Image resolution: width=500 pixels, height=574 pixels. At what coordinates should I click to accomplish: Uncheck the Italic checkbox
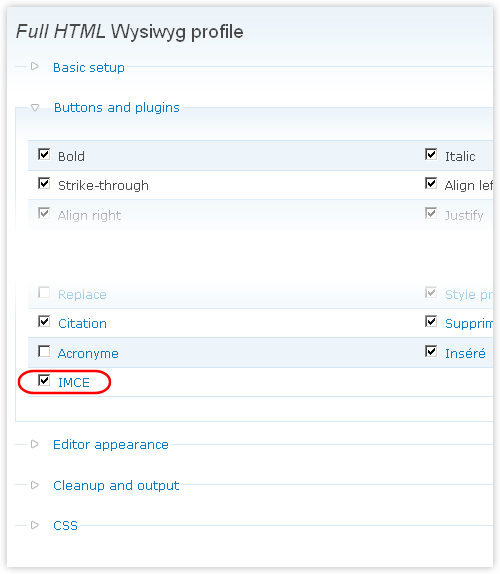click(x=431, y=154)
